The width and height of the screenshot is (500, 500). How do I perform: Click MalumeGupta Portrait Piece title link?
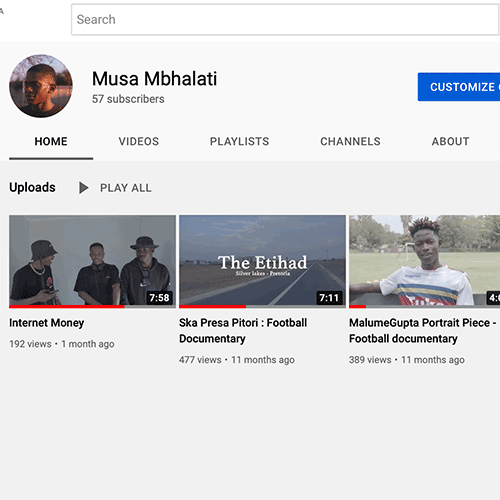pos(423,331)
